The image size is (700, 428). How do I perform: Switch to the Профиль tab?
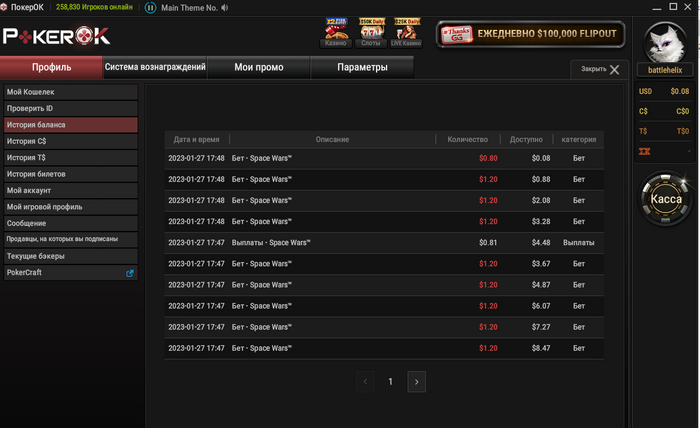(x=51, y=67)
